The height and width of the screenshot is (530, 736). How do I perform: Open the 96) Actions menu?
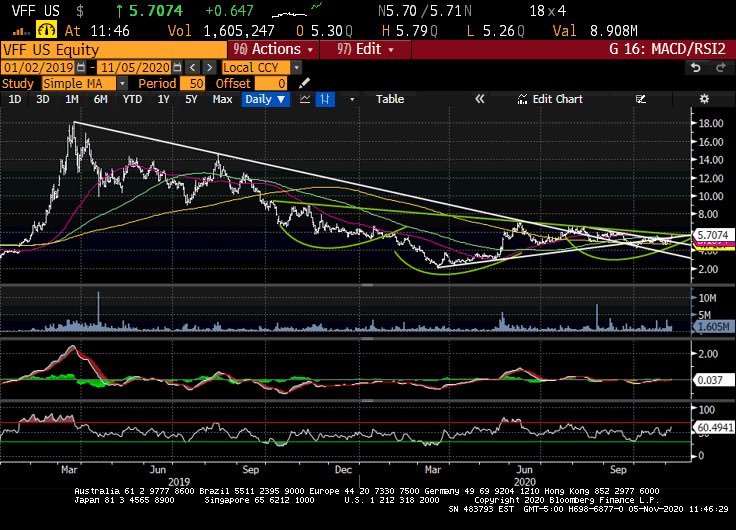pyautogui.click(x=273, y=49)
